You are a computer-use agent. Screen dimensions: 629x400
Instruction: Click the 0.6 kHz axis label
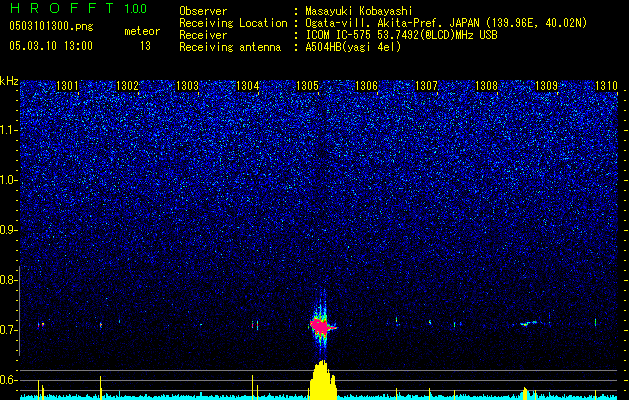[8, 380]
